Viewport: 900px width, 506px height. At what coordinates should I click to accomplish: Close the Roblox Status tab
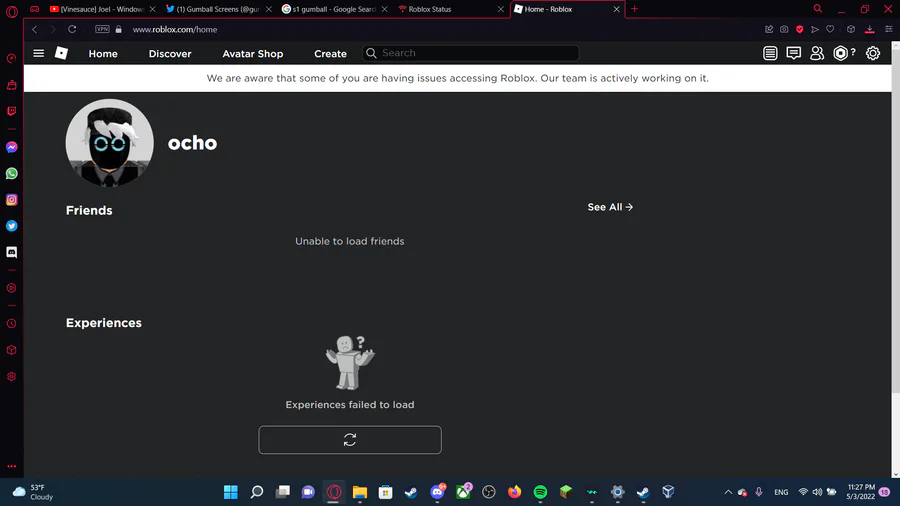[501, 9]
